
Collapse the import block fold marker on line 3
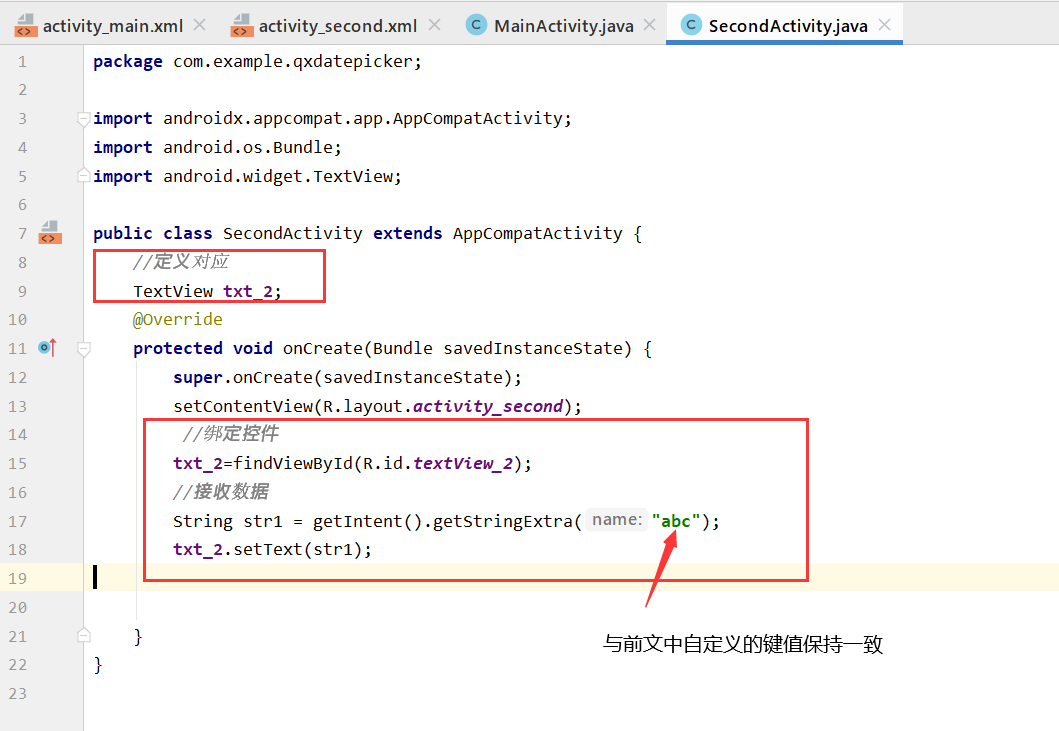(84, 120)
